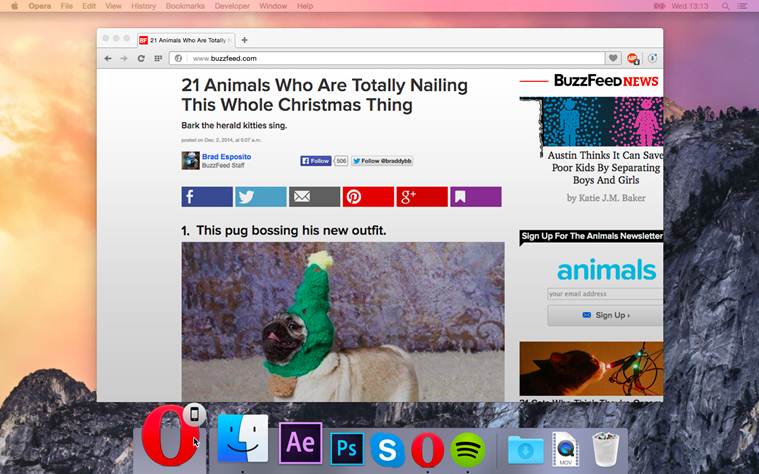This screenshot has height=474, width=759.
Task: Click the Brad Esposito avatar thumbnail
Action: 190,161
